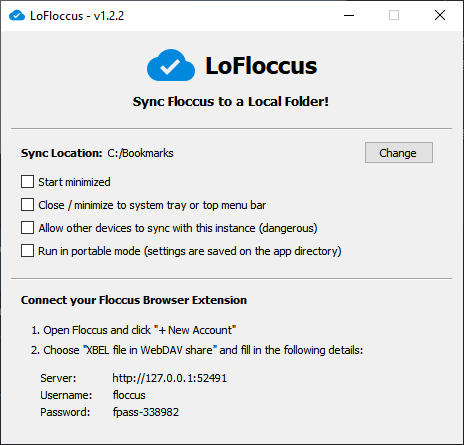Click Connect your Floccus Browser Extension heading
The width and height of the screenshot is (464, 445).
point(134,300)
